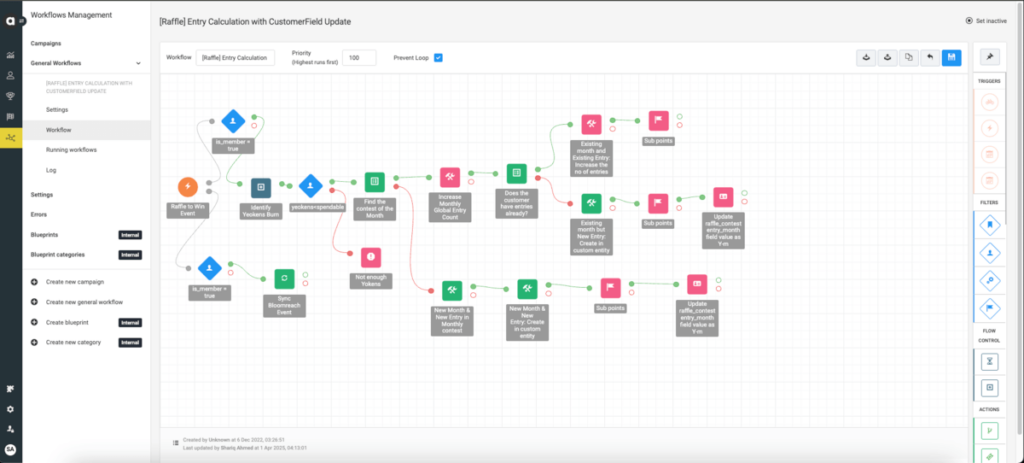Open the highlighted workflows icon in left sidebar
The width and height of the screenshot is (1024, 463).
(10, 137)
